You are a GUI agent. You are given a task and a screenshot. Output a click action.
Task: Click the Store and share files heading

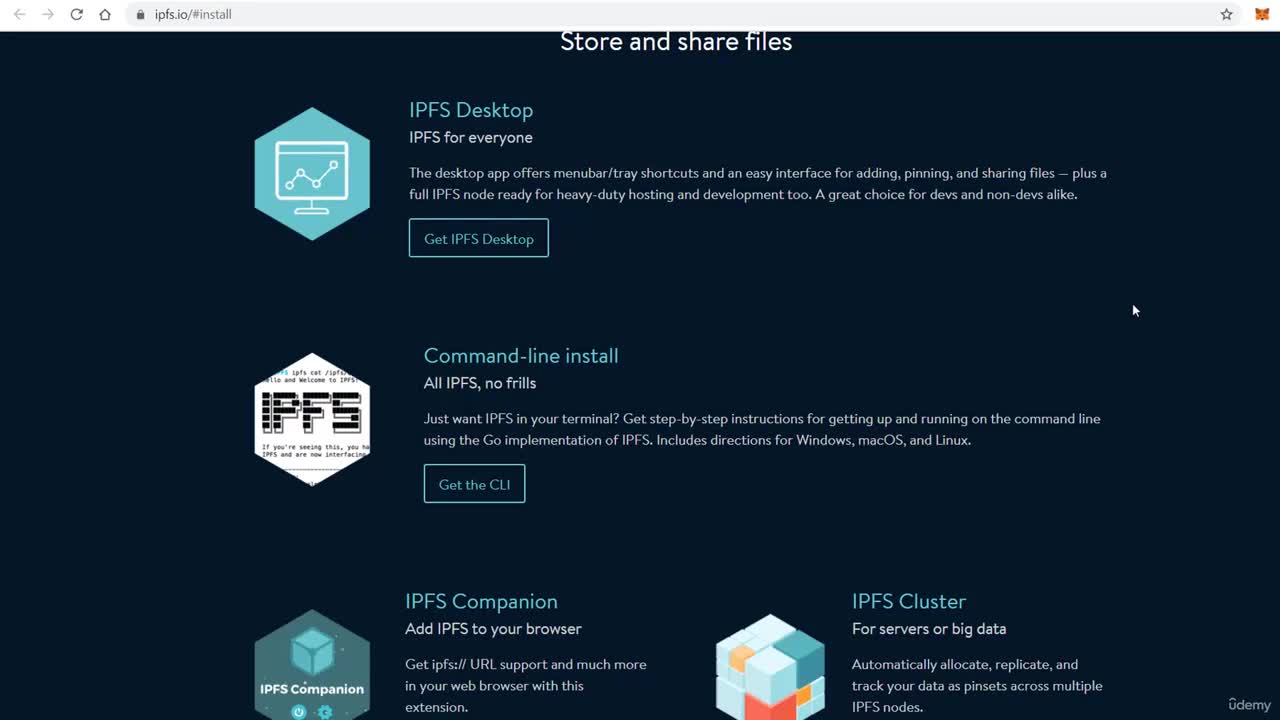coord(676,42)
